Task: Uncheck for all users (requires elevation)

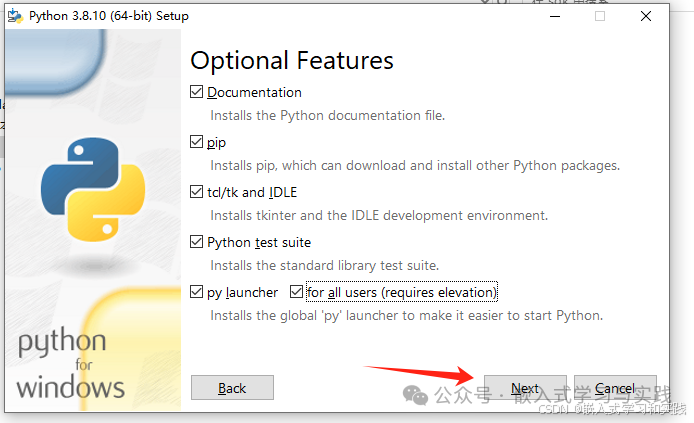Action: coord(296,292)
